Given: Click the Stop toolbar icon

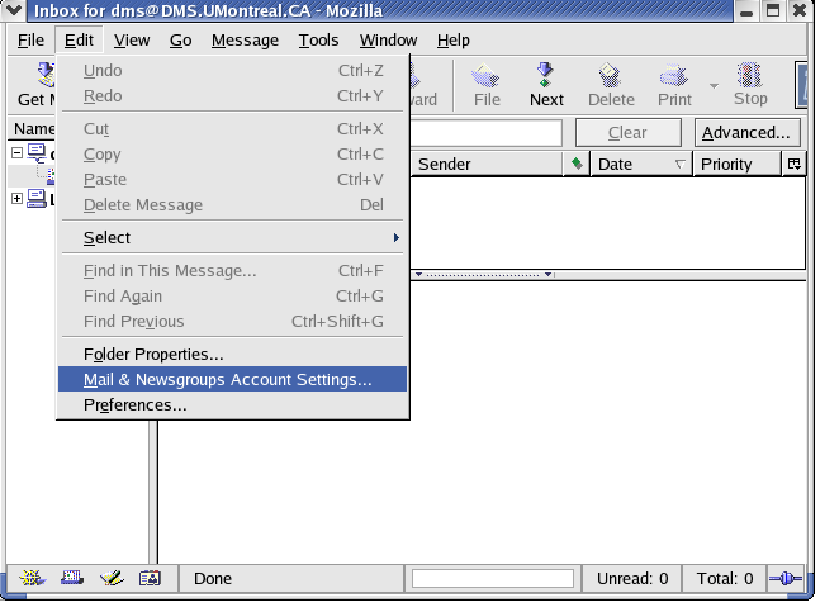Looking at the screenshot, I should 749,75.
